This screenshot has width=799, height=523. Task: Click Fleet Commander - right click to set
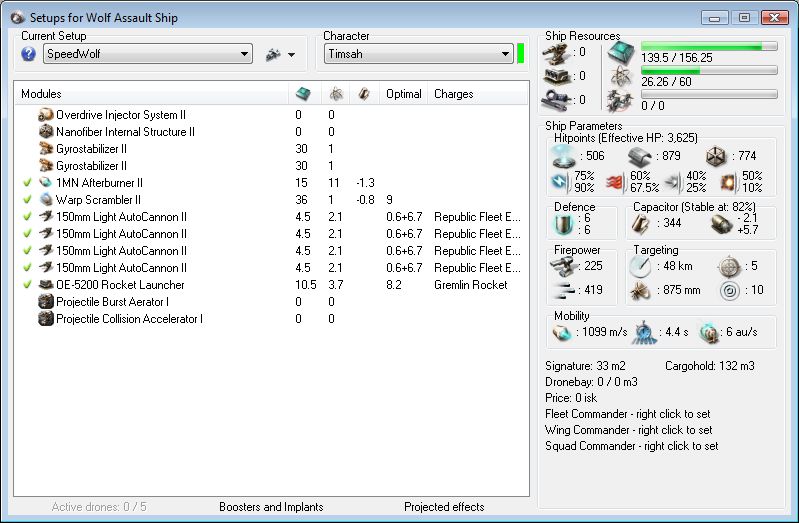tap(628, 414)
